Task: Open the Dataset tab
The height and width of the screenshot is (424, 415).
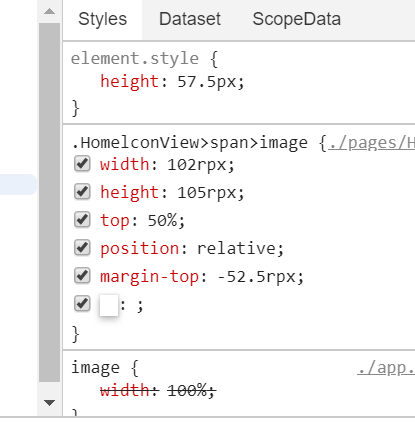Action: pyautogui.click(x=190, y=19)
